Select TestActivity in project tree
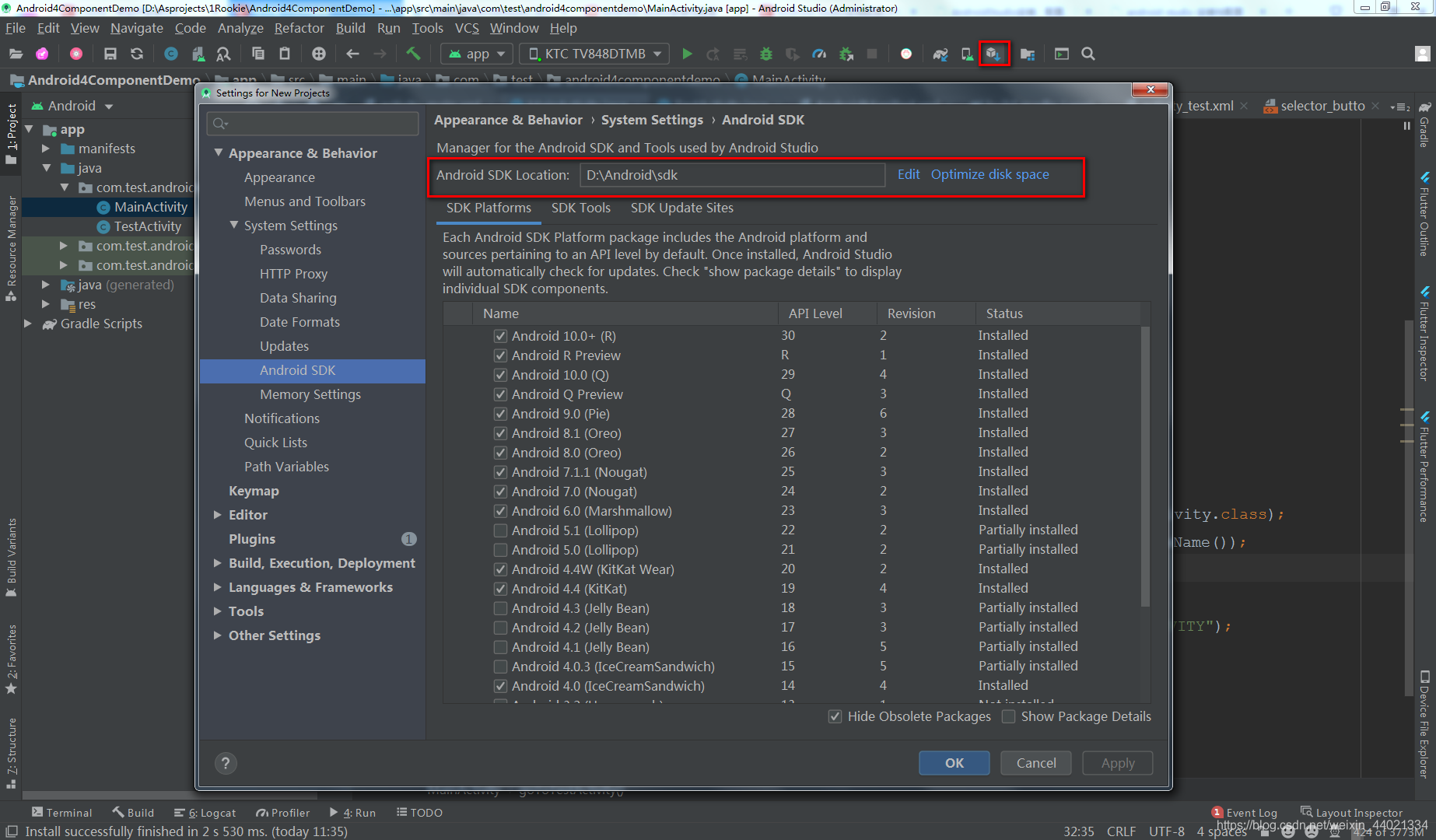This screenshot has width=1436, height=840. tap(147, 226)
